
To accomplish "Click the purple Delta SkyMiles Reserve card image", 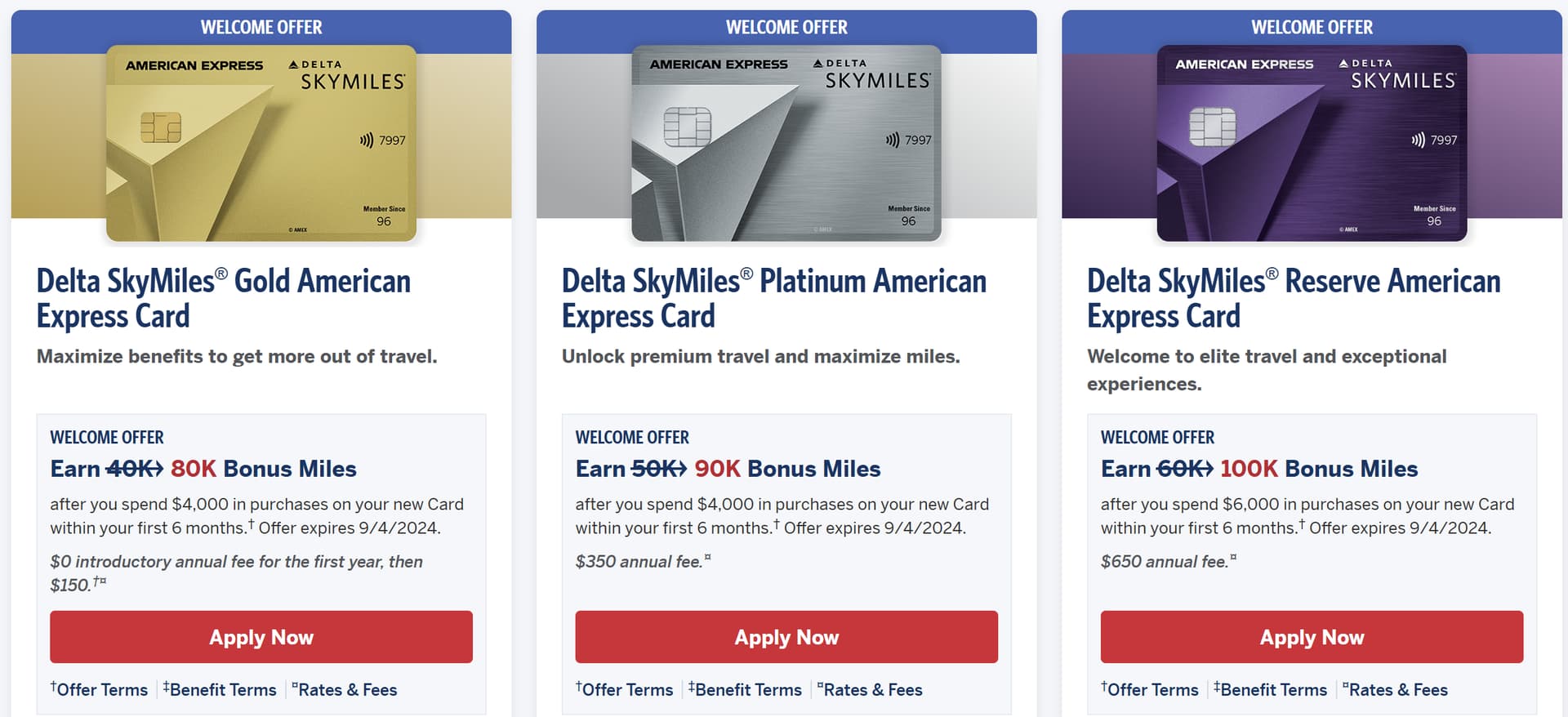I will pos(1312,144).
